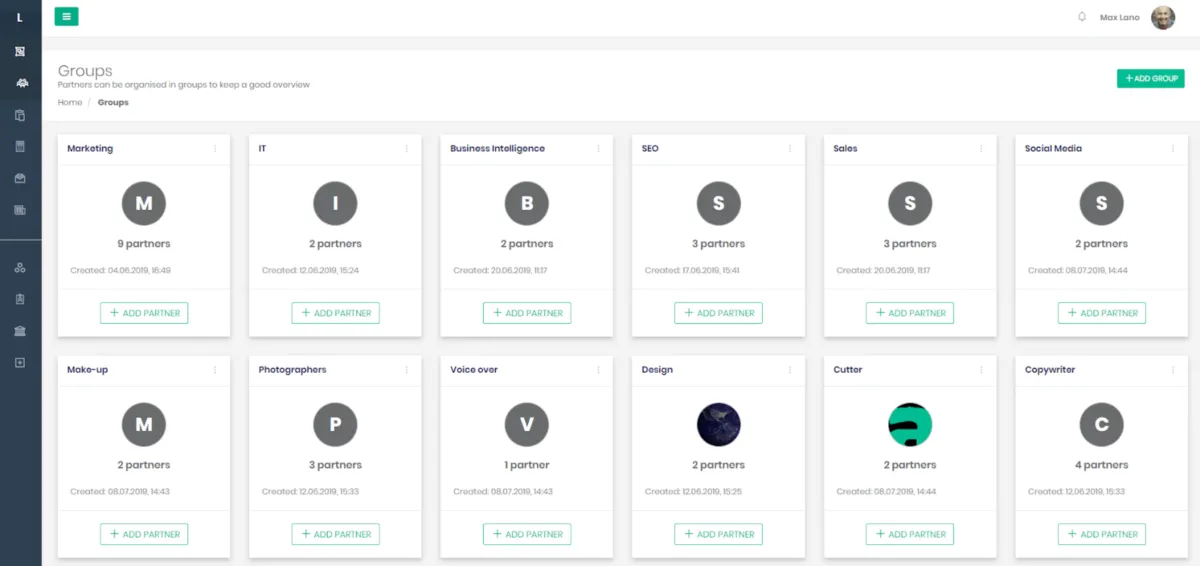Open the three-circles icon in the sidebar
This screenshot has width=1200, height=566.
20,268
